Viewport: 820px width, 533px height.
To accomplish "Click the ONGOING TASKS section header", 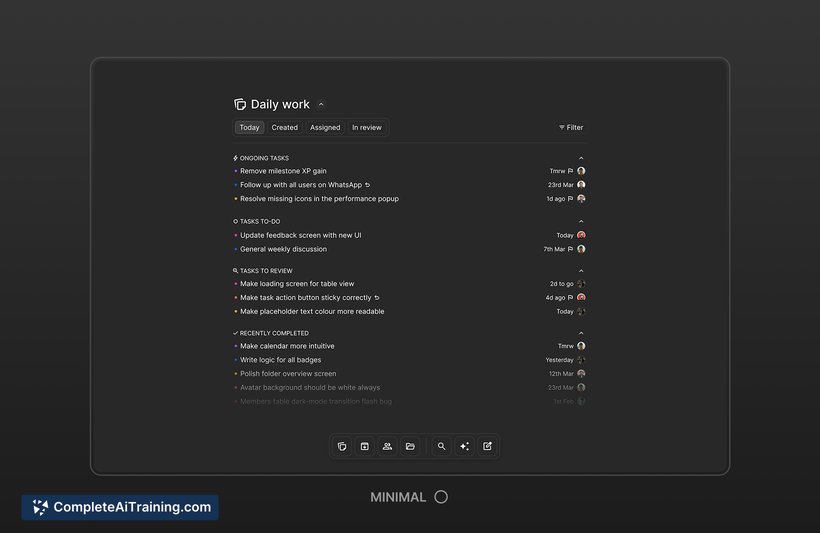I will pyautogui.click(x=264, y=158).
